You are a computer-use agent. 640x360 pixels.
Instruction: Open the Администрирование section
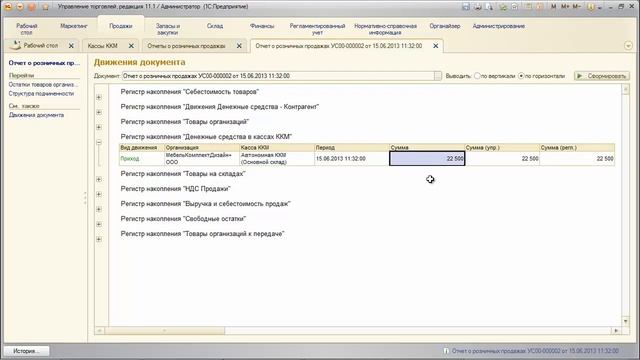[498, 26]
